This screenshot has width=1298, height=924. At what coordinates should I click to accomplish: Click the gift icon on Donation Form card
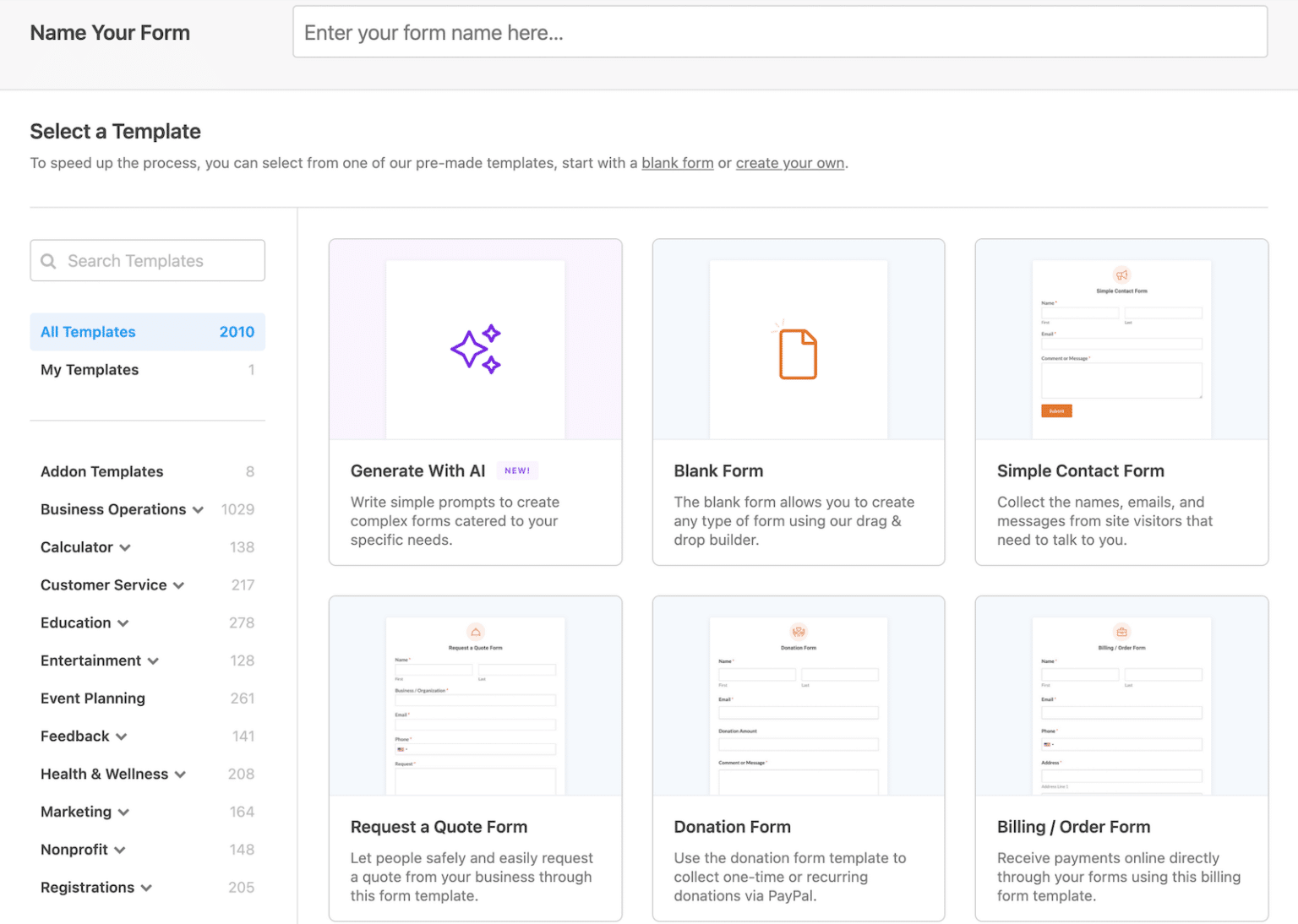pos(799,631)
